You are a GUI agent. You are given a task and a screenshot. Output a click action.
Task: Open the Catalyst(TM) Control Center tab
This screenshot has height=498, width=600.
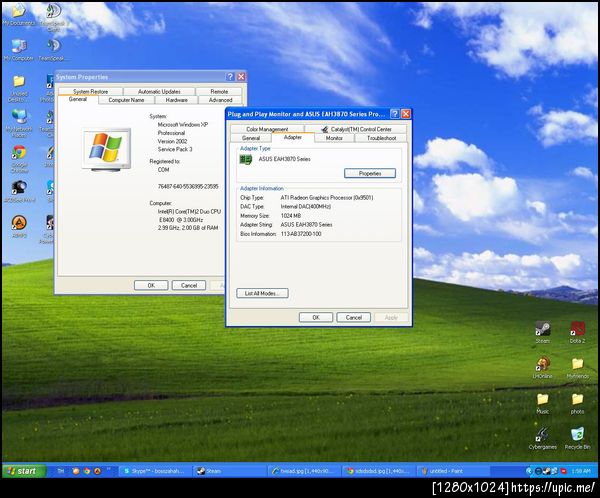coord(356,129)
